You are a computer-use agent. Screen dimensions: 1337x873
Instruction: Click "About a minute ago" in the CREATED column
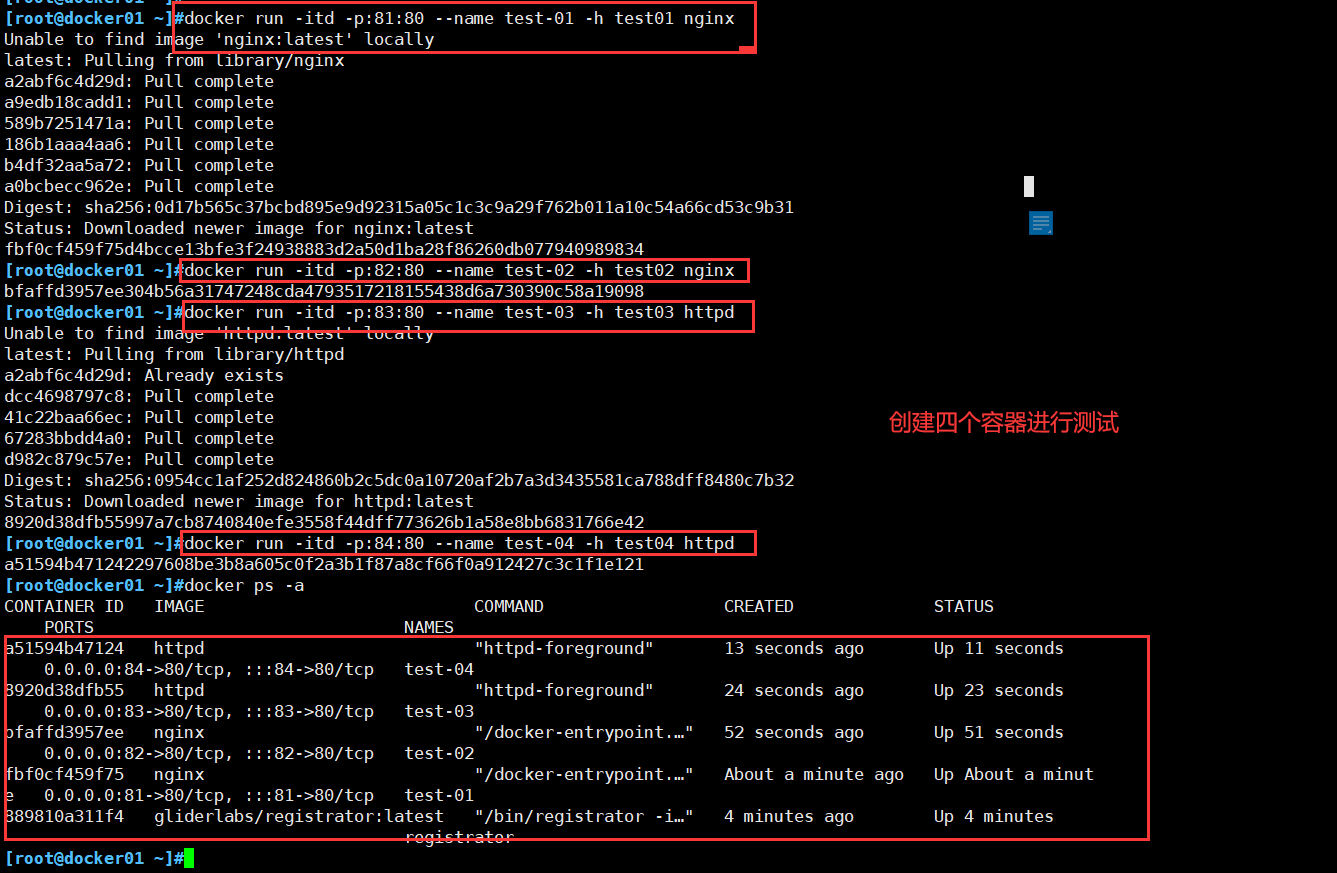(814, 774)
